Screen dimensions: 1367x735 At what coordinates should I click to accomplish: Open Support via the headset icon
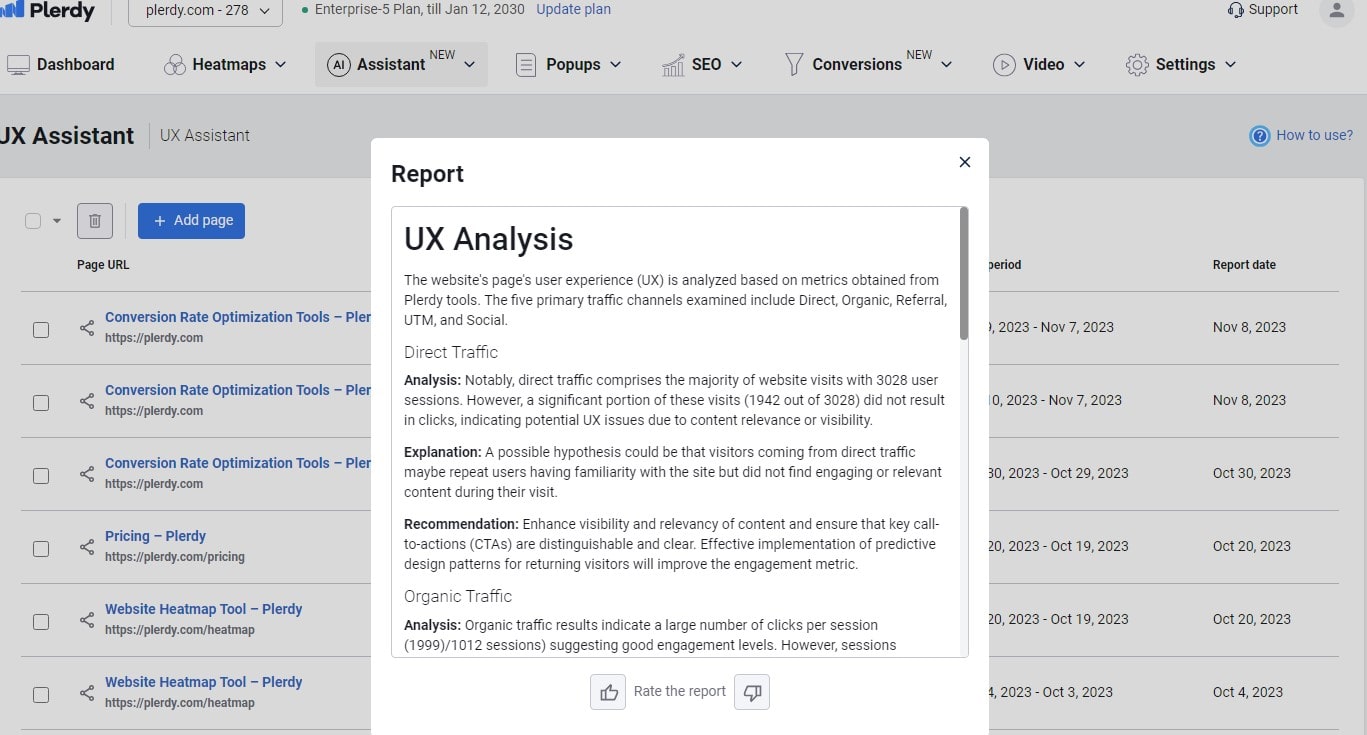[x=1234, y=9]
